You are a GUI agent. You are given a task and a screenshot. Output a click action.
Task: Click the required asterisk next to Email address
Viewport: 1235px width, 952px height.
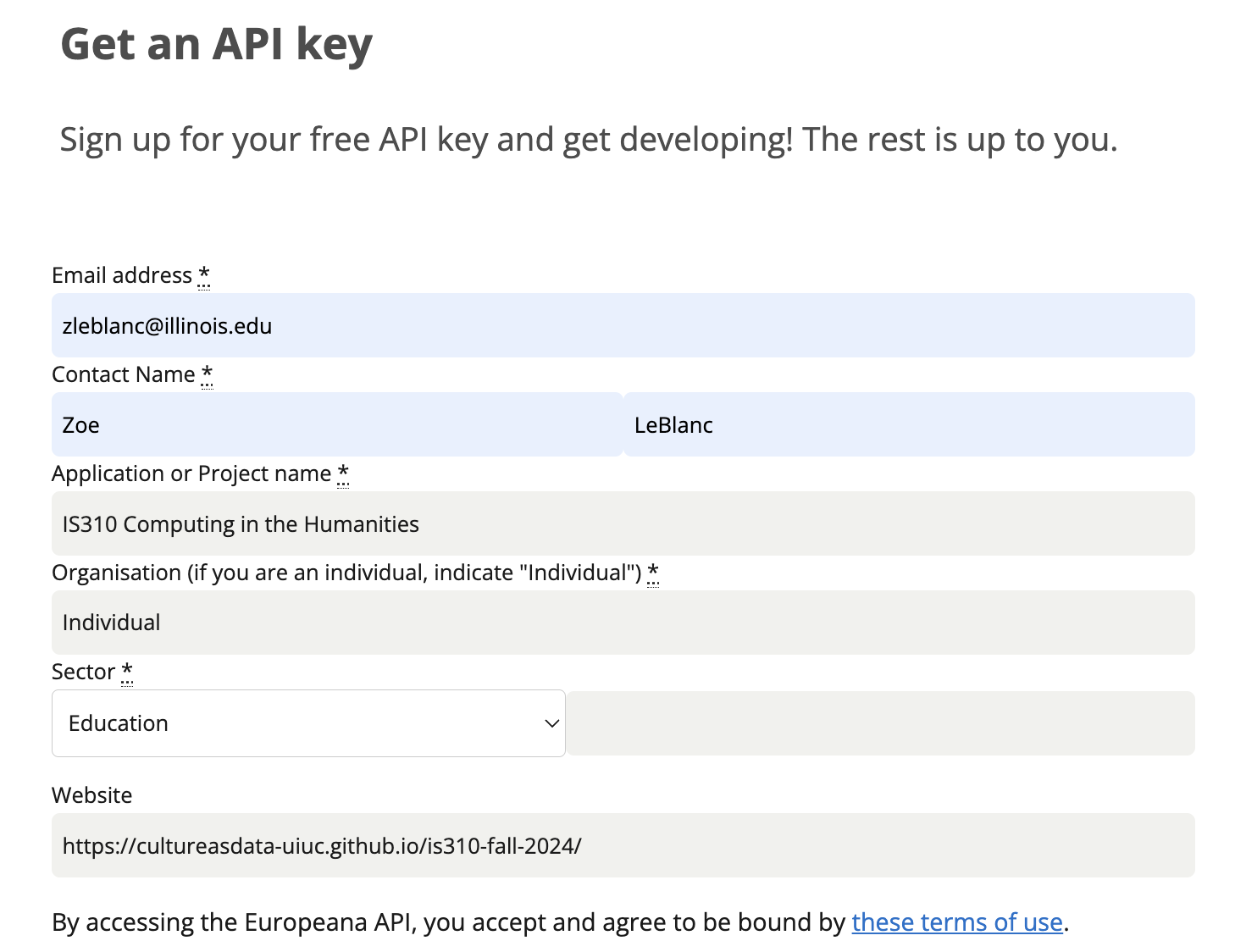[204, 274]
